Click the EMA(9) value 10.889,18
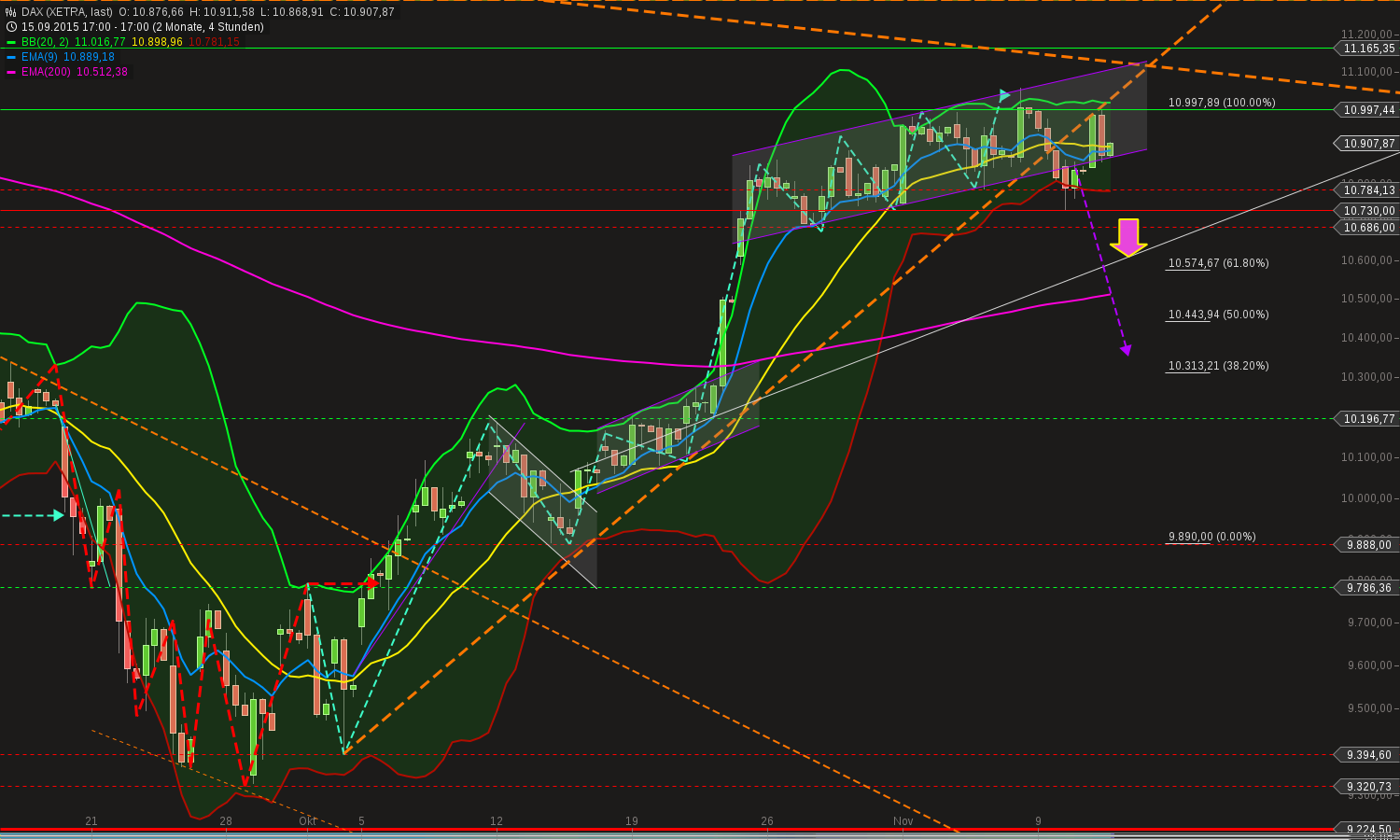 (90, 57)
